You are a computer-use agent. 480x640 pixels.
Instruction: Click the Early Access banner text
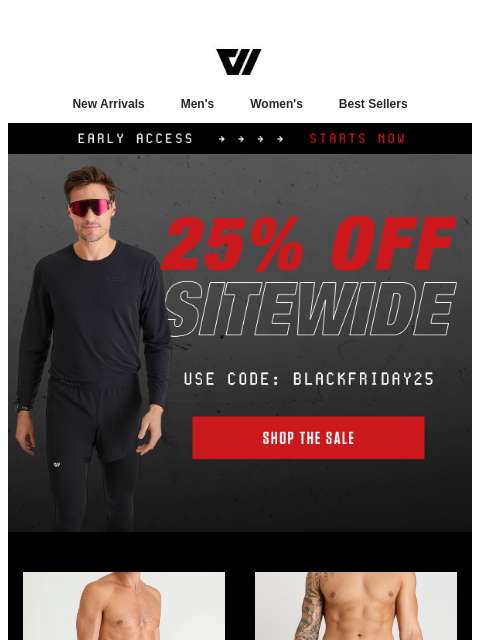pos(136,139)
